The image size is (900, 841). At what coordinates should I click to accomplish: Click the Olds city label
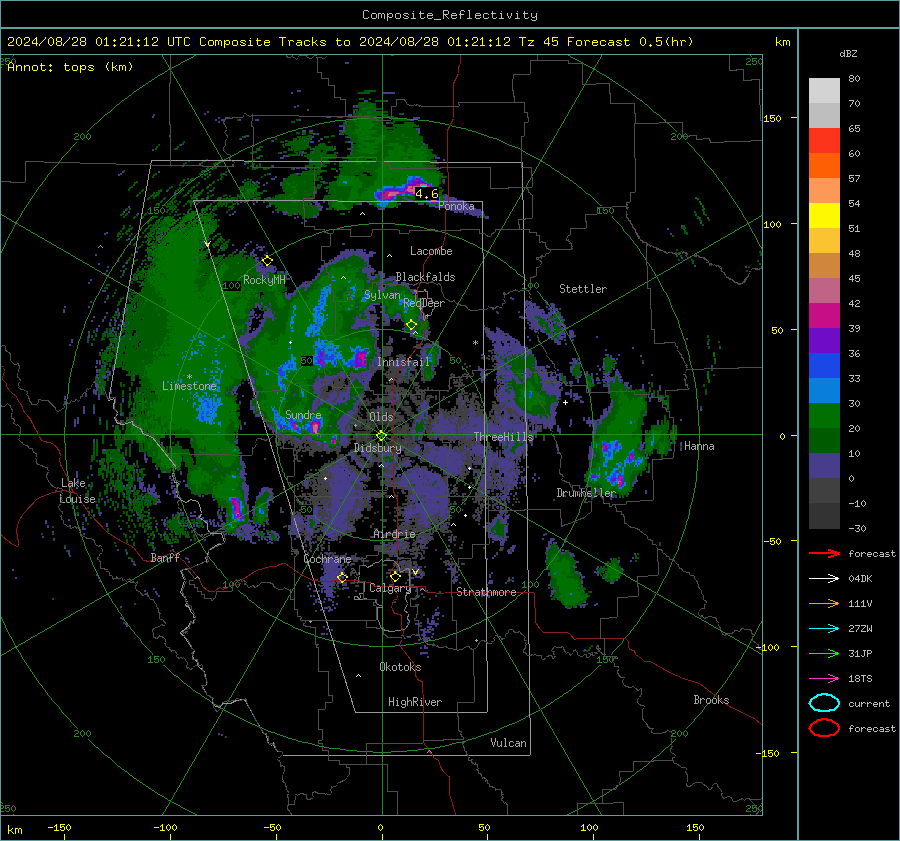click(381, 417)
